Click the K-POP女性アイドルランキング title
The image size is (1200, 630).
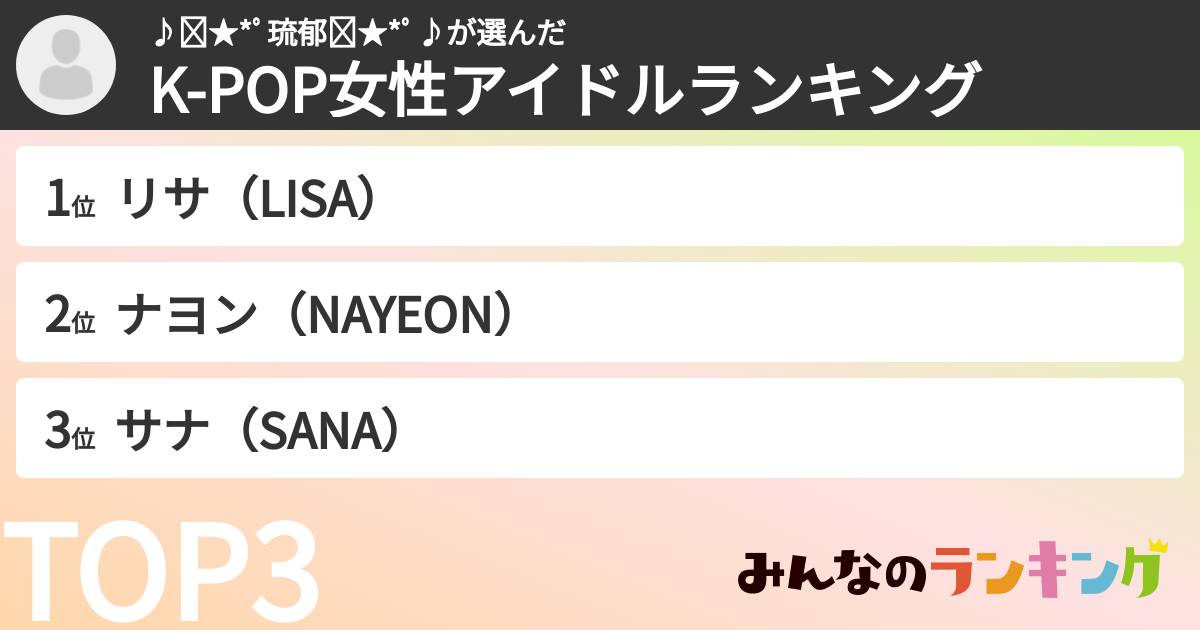563,90
